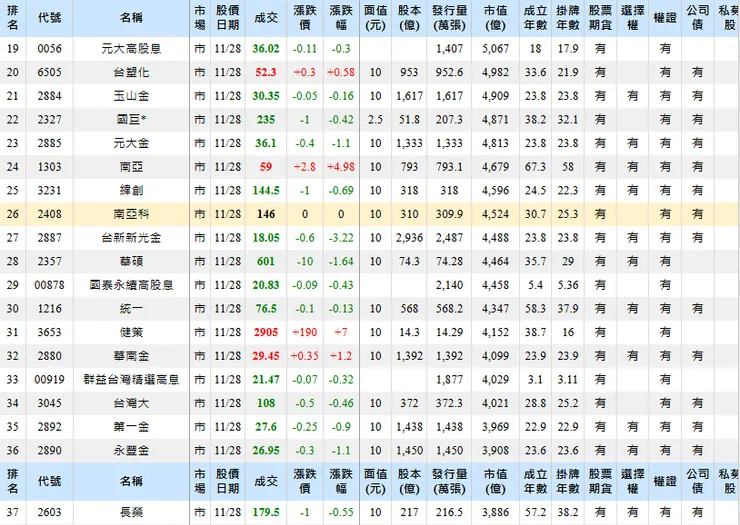Open highlighted stock 南亞科
Image resolution: width=740 pixels, height=525 pixels.
(x=131, y=214)
